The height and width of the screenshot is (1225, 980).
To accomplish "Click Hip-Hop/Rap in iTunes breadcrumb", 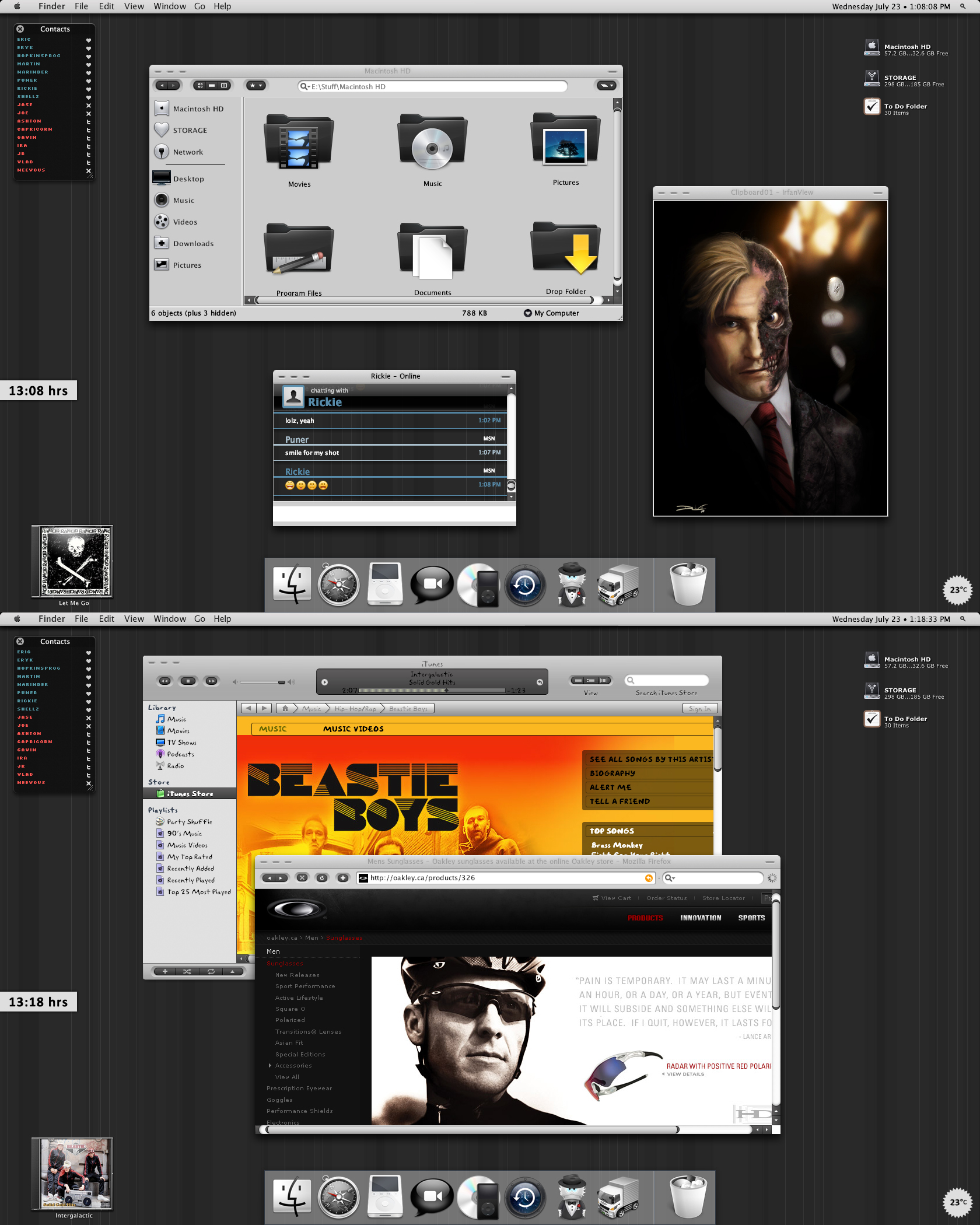I will coord(355,709).
